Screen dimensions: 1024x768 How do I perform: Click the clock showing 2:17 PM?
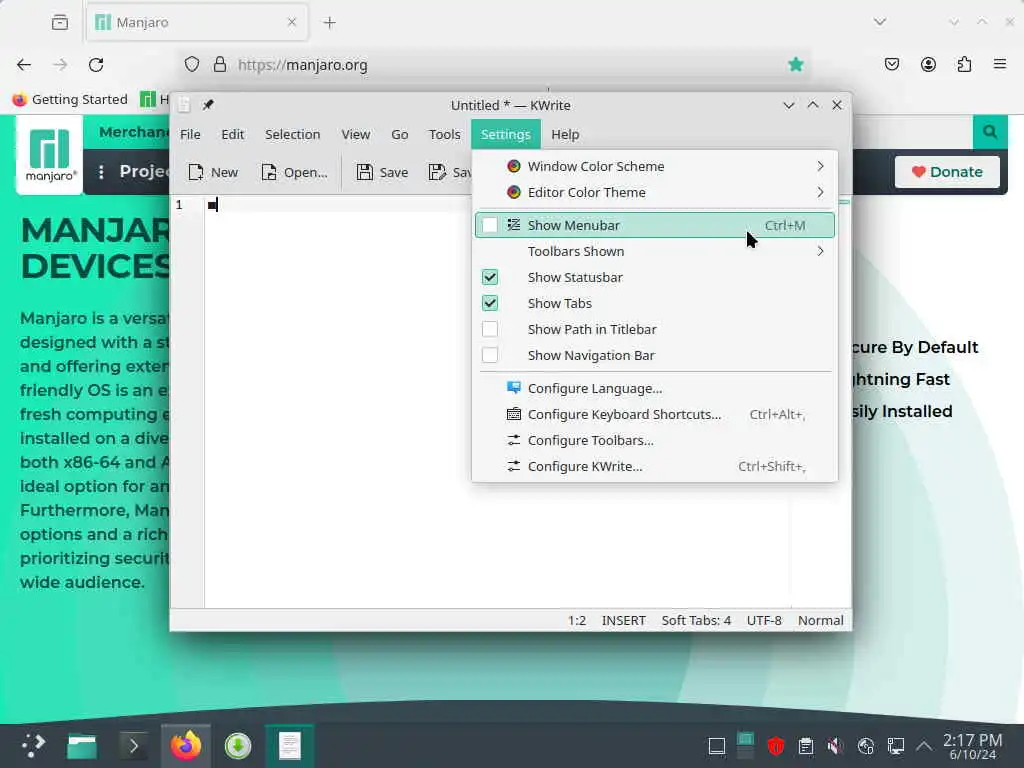point(972,746)
